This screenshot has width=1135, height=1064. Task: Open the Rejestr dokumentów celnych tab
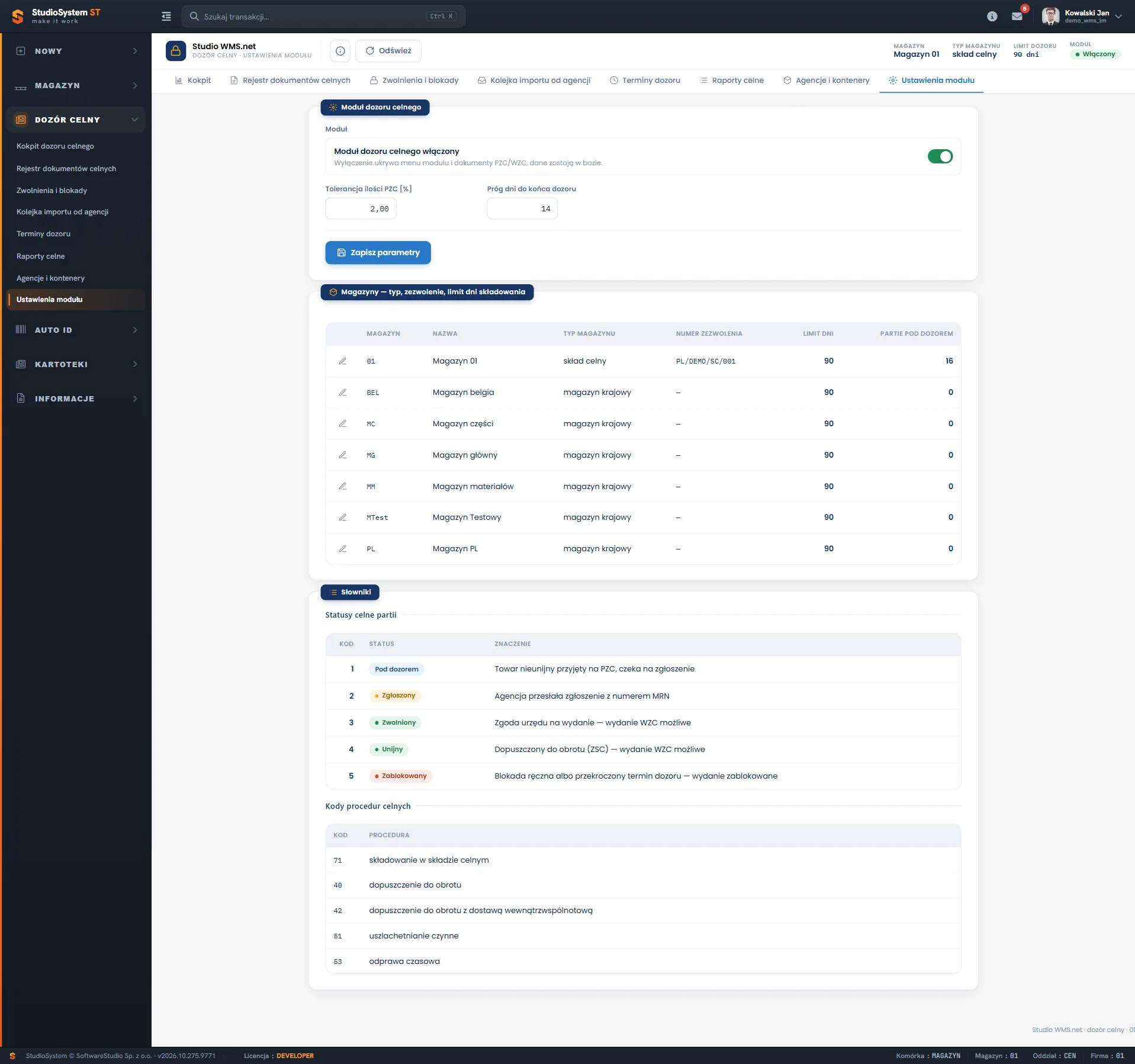[291, 81]
